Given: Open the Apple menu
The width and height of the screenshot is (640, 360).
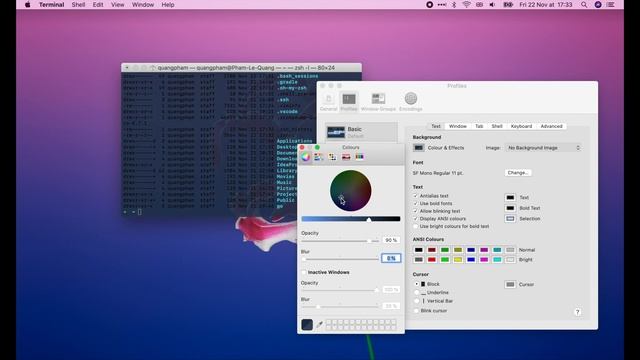Looking at the screenshot, I should [27, 5].
